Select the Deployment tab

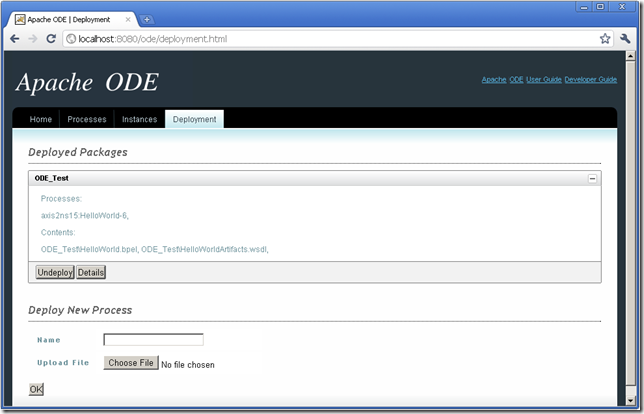tap(194, 119)
